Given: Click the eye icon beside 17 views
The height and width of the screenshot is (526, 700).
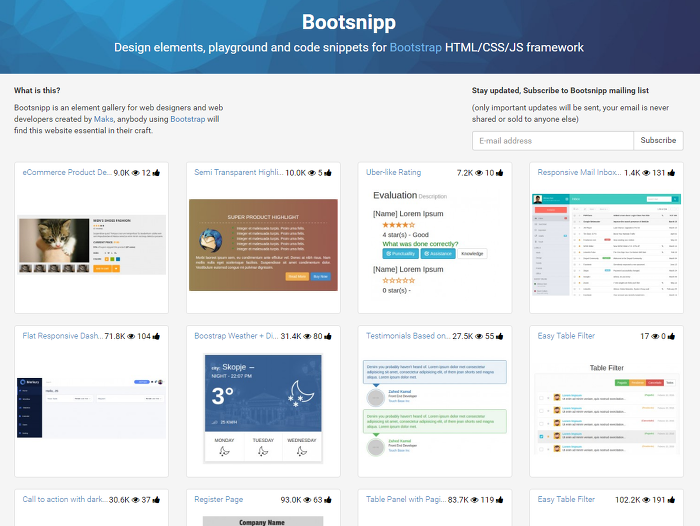Looking at the screenshot, I should 655,336.
